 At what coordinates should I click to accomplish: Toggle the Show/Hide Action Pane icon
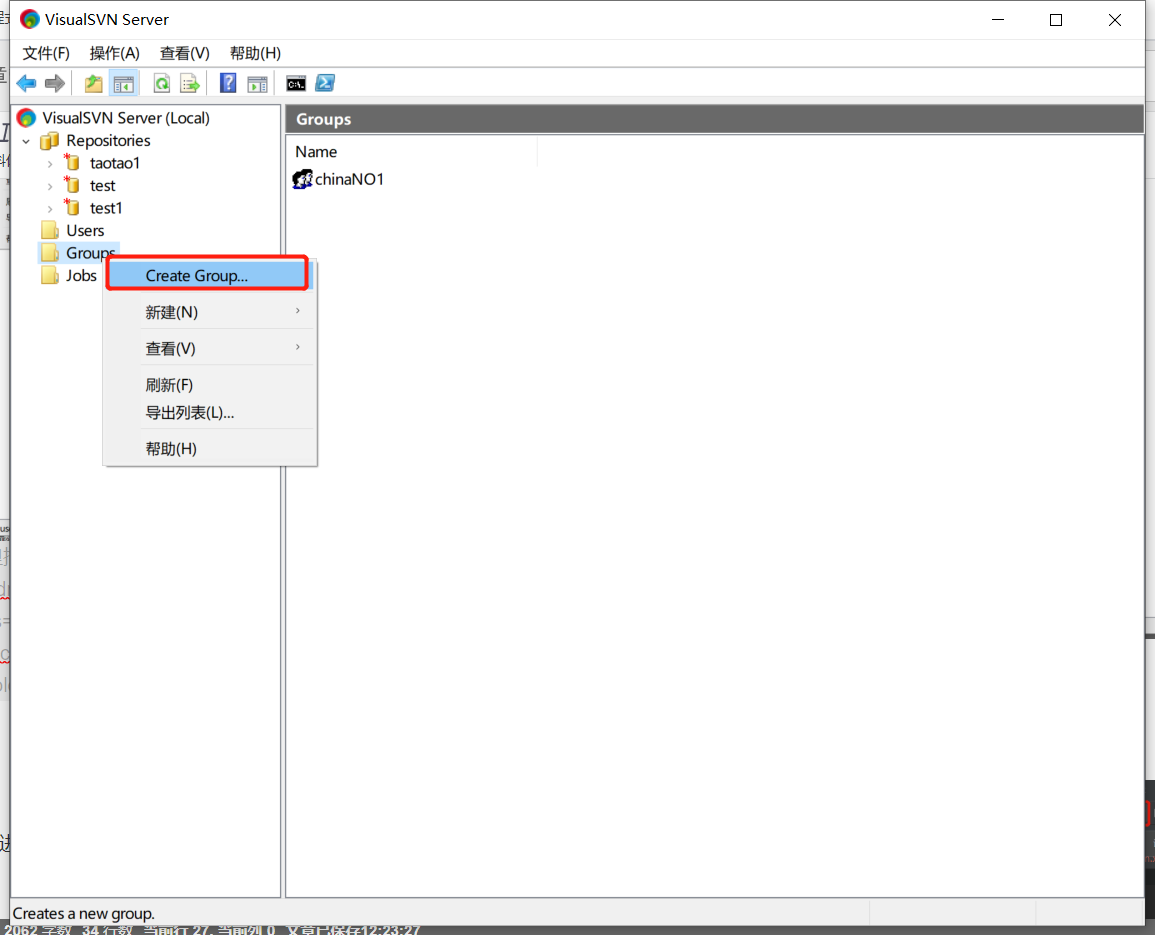[258, 84]
